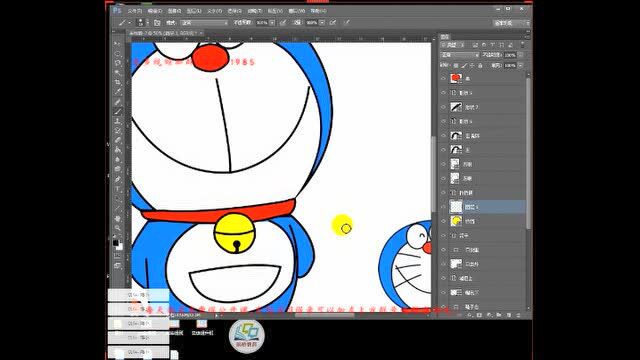Viewport: 640px width, 360px height.
Task: Toggle lock position in Layers panel
Action: click(x=472, y=65)
